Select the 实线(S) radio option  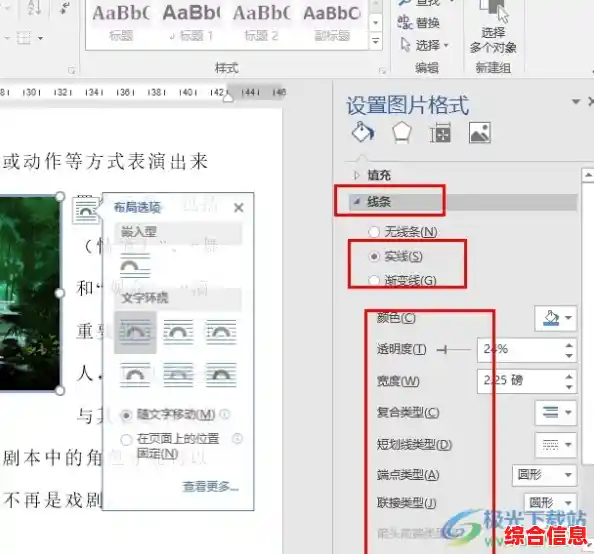pos(395,257)
